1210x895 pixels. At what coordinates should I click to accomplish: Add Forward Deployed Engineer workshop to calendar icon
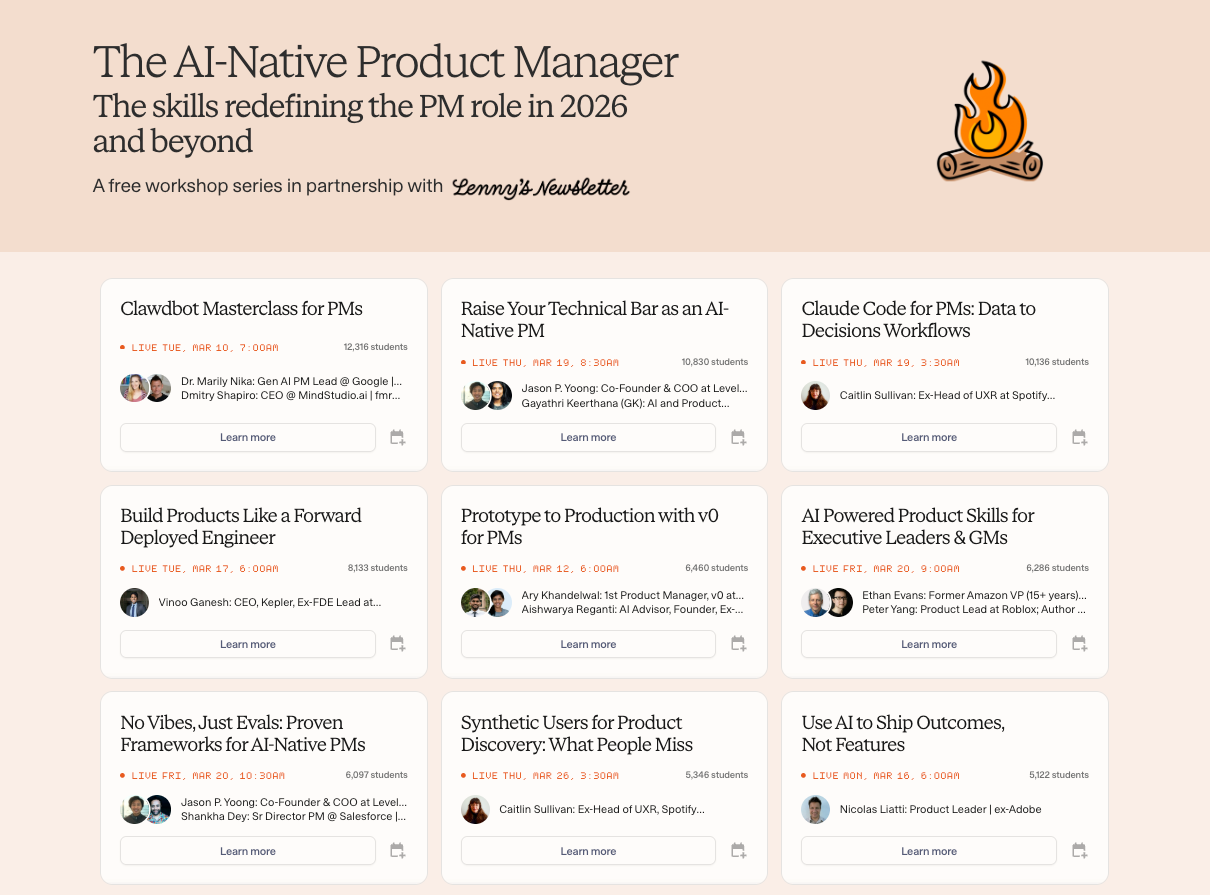397,645
